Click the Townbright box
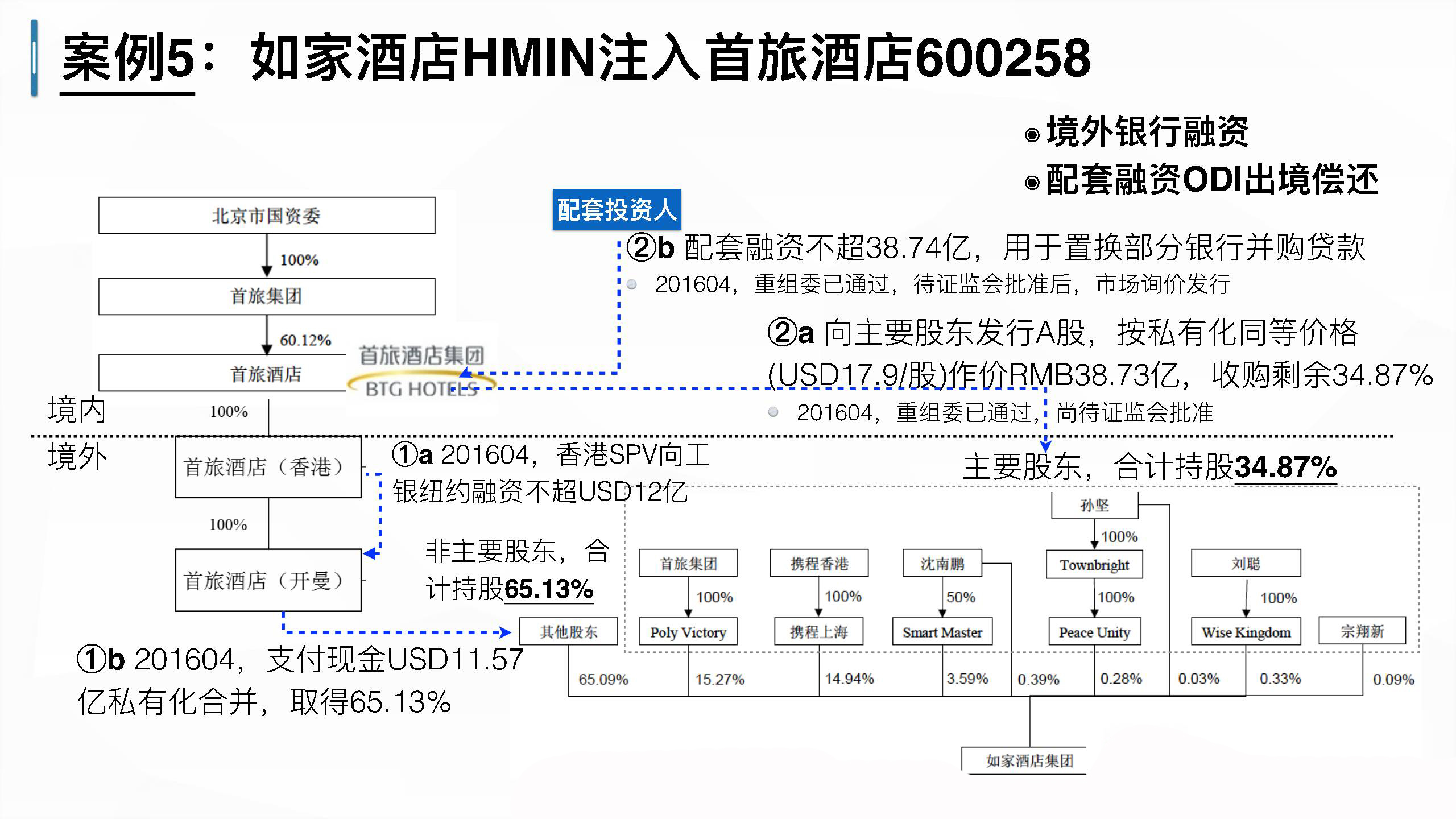 click(1095, 565)
